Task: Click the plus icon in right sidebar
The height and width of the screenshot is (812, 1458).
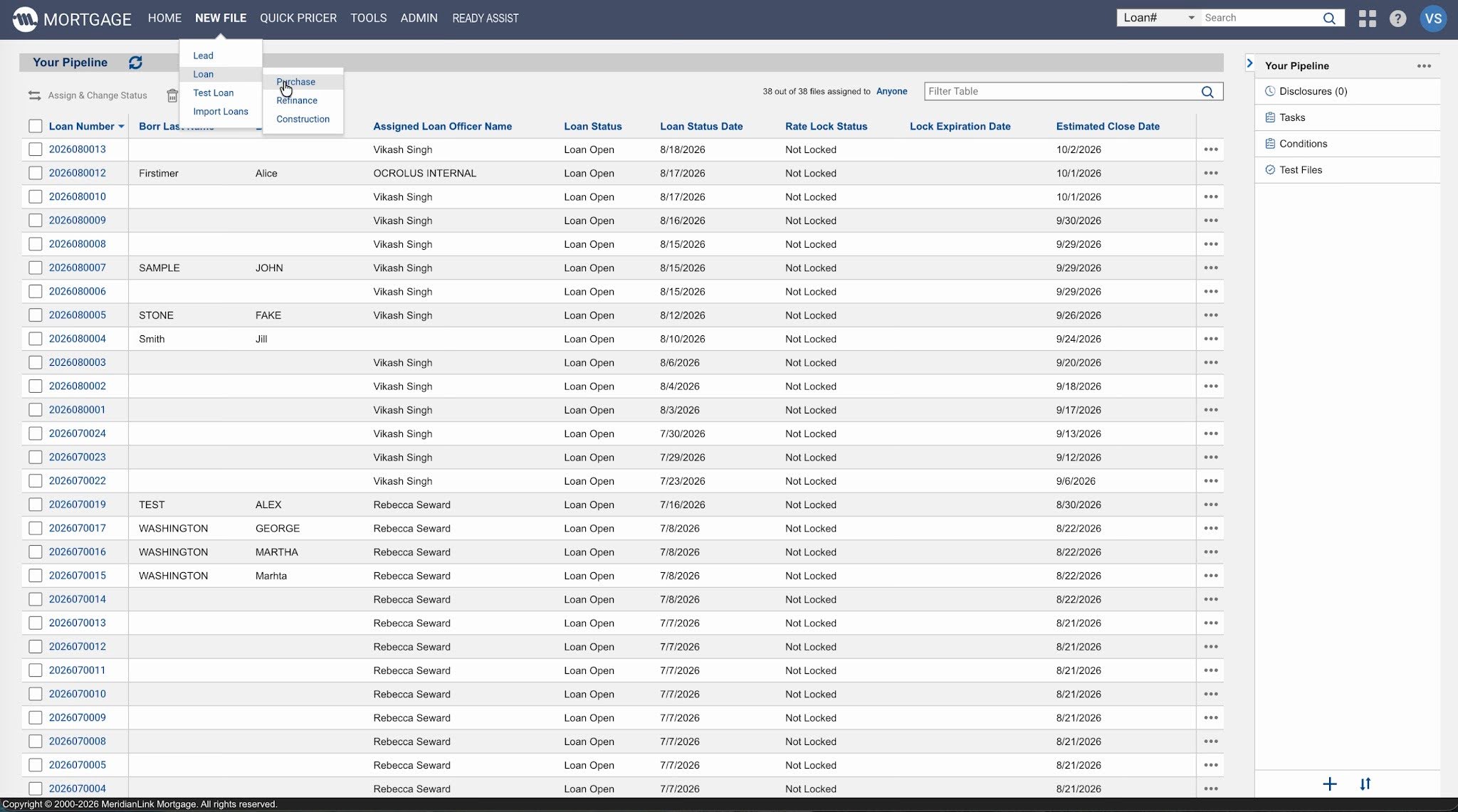Action: [x=1329, y=784]
